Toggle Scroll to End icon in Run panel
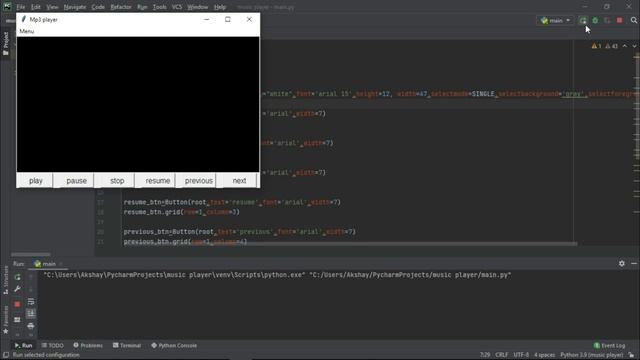Screen dimensions: 640x360 click(x=31, y=313)
